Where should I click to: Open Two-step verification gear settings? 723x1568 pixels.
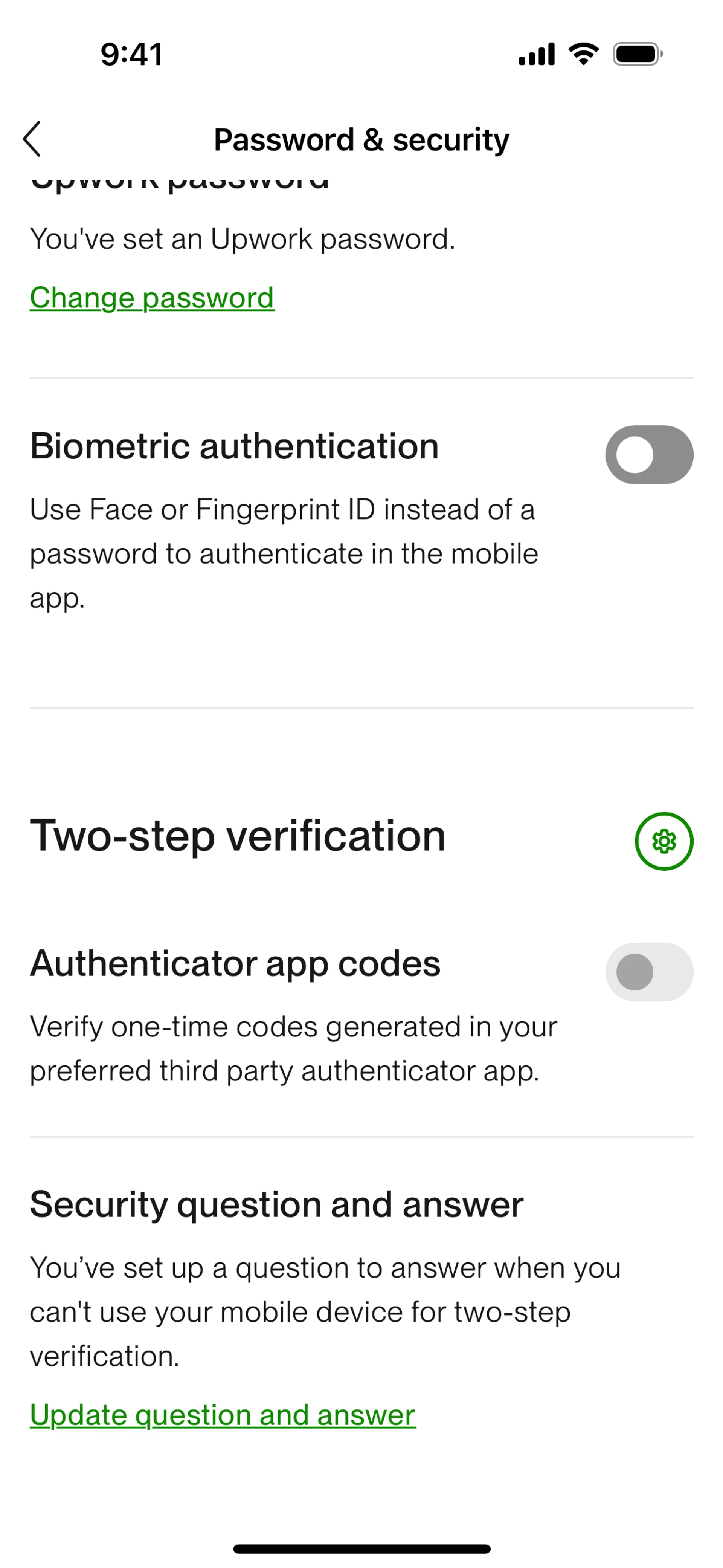click(x=664, y=841)
